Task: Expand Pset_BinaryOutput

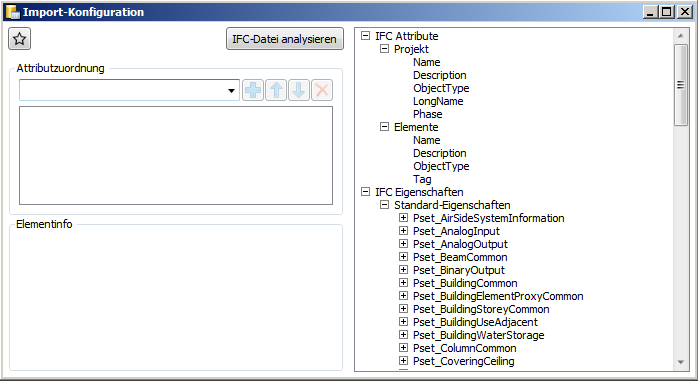Action: (403, 270)
